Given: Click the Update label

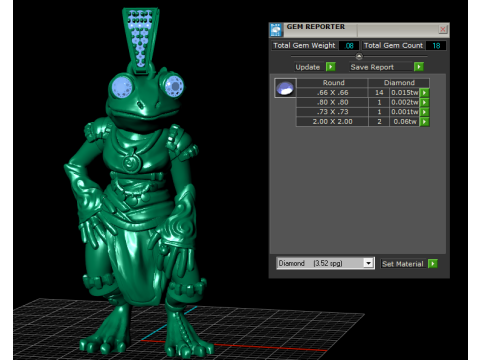Looking at the screenshot, I should coord(307,67).
